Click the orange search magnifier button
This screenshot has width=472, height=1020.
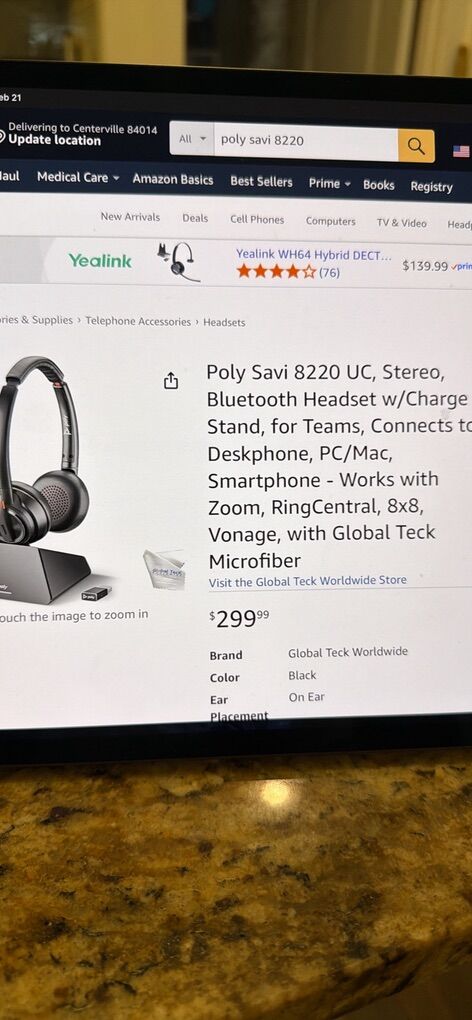pyautogui.click(x=416, y=146)
